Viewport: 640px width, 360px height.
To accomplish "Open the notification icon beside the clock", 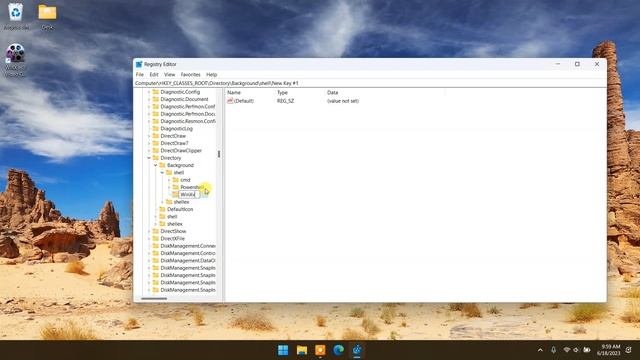I will [x=629, y=350].
